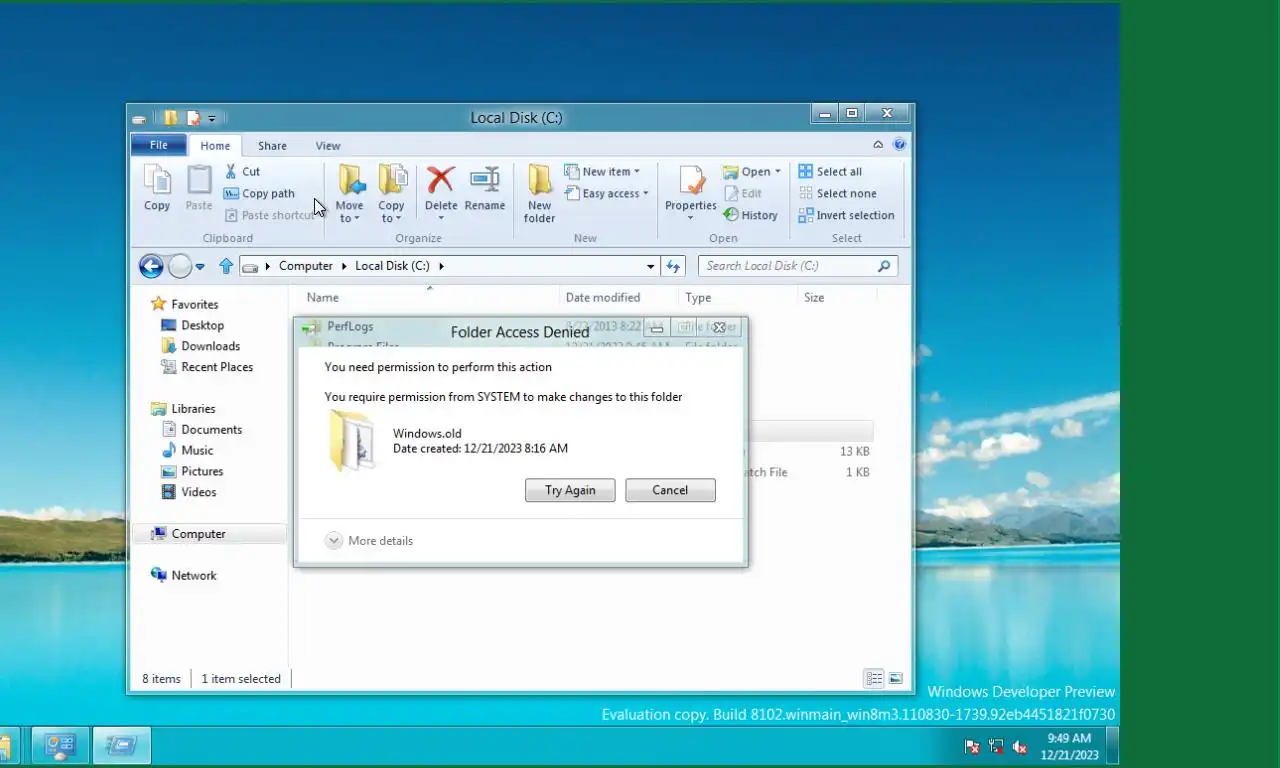Go back with the blue Back arrow
This screenshot has height=768, width=1280.
pos(151,266)
